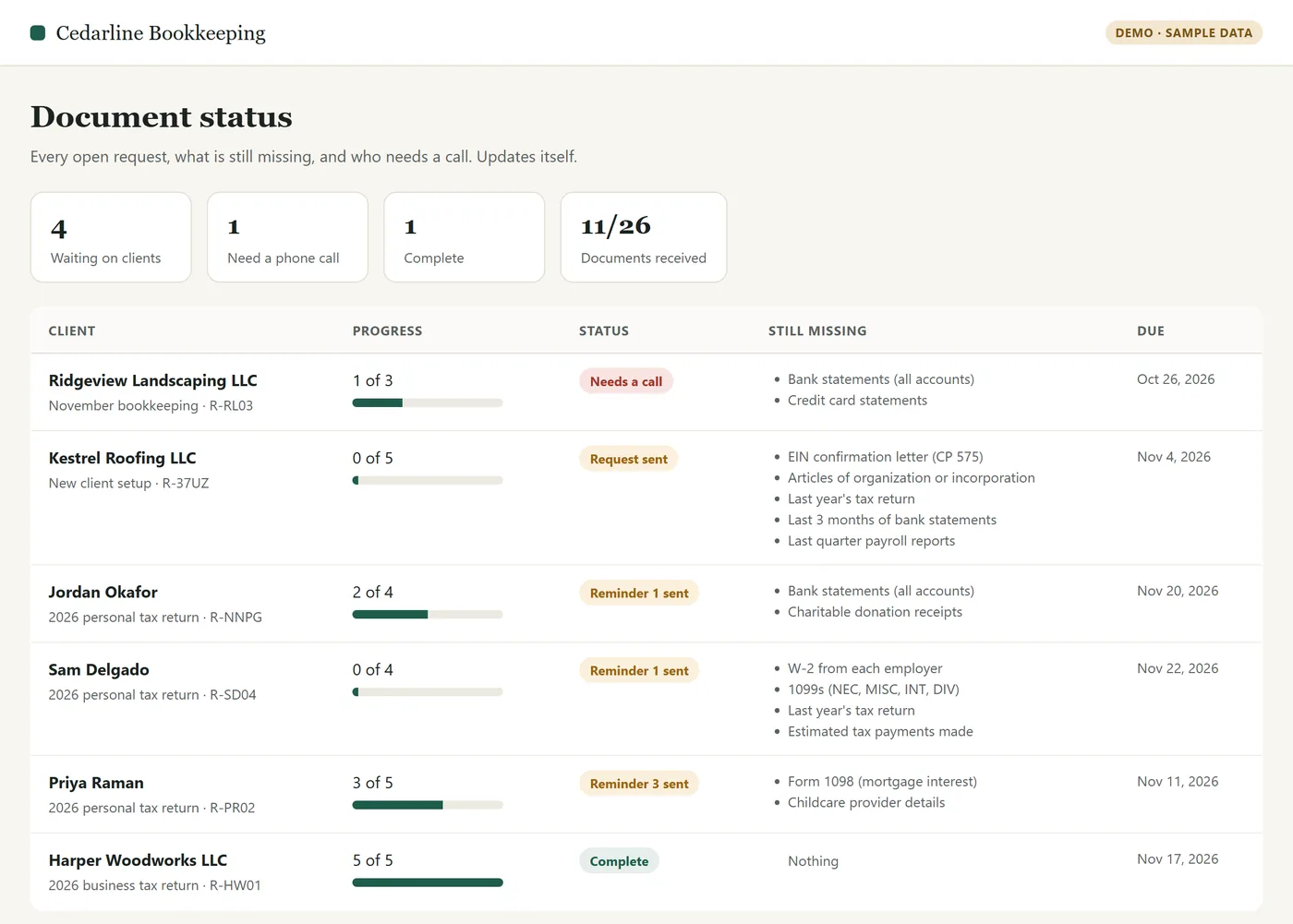Click "New client setup · R-37UZ" subtitle
The height and width of the screenshot is (924, 1293).
[x=129, y=484]
